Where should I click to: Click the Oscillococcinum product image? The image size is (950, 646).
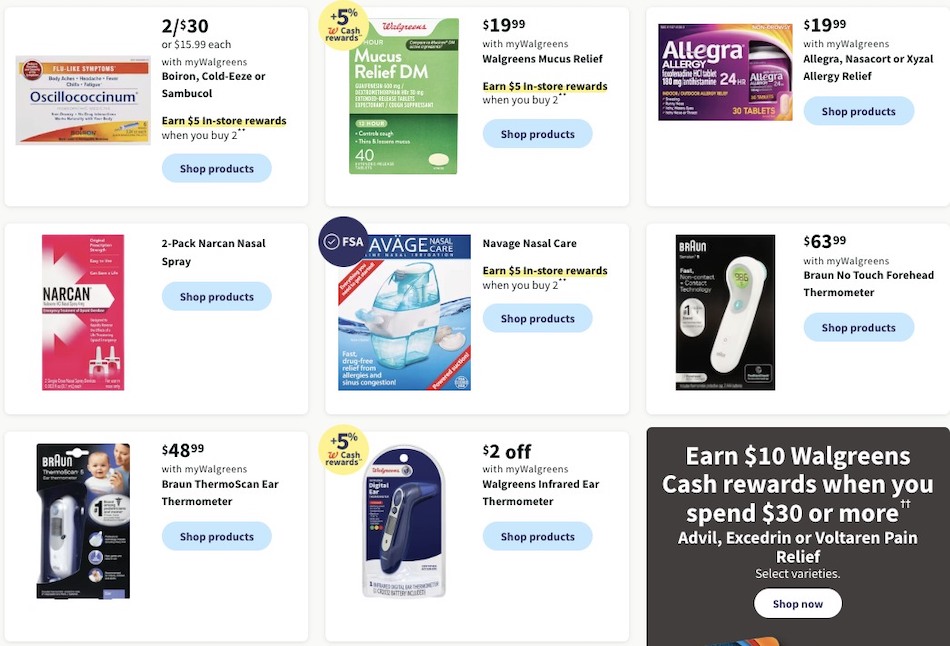(82, 100)
